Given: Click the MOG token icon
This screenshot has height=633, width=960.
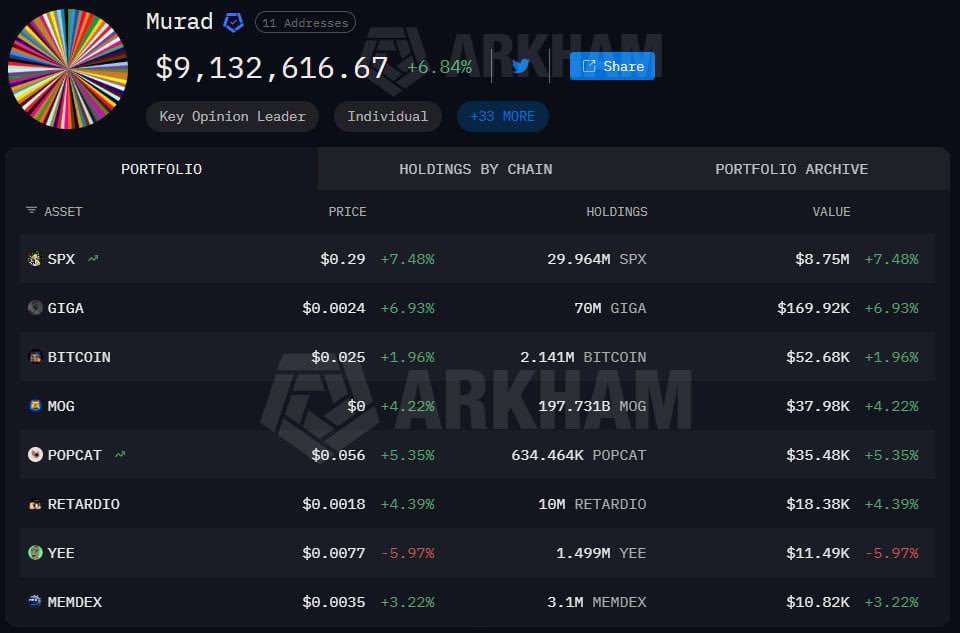Looking at the screenshot, I should [35, 405].
